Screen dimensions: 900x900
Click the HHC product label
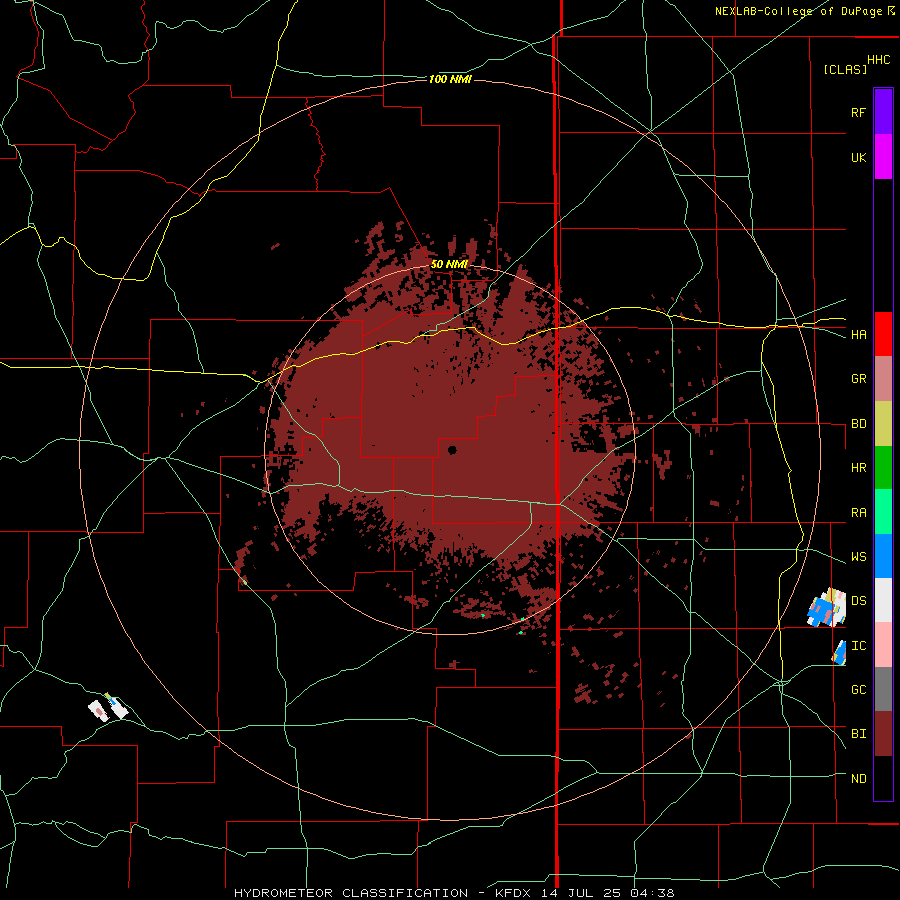pos(879,60)
